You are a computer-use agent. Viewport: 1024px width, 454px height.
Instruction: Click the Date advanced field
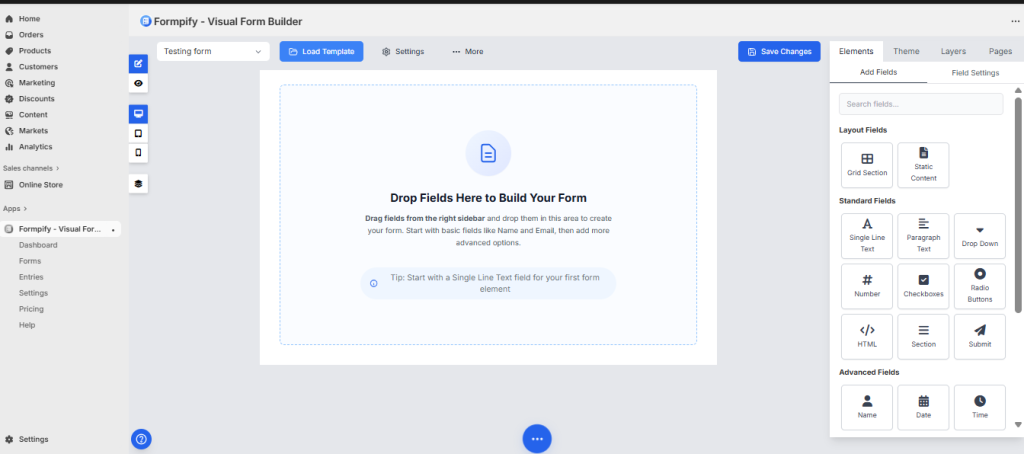923,407
